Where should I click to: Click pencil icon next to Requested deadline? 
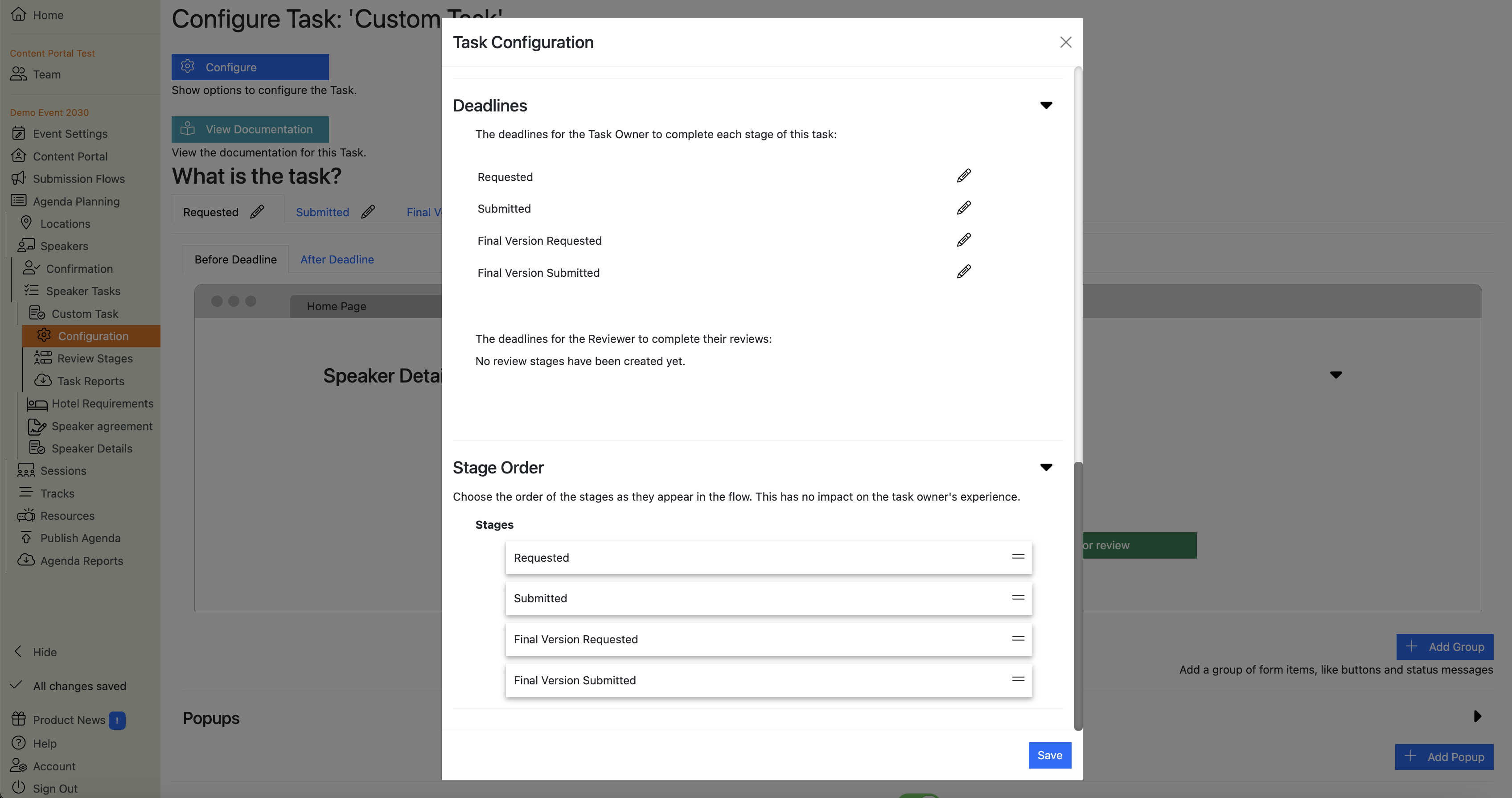point(963,176)
